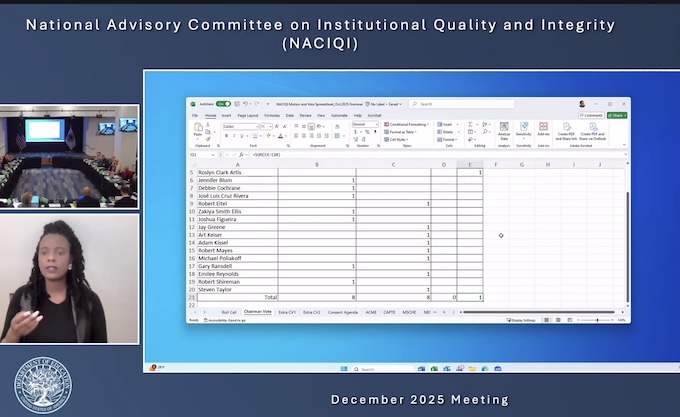Switch to the Roll Call sheet tab
Viewport: 680px width, 417px height.
click(229, 312)
